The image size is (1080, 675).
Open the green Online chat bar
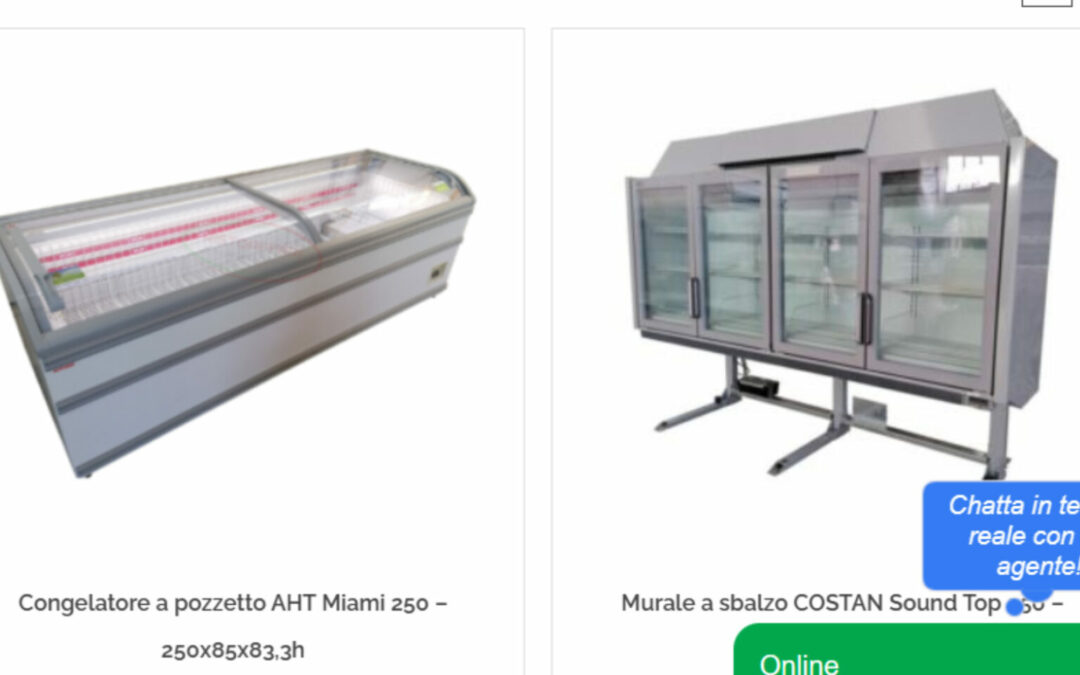[x=906, y=650]
